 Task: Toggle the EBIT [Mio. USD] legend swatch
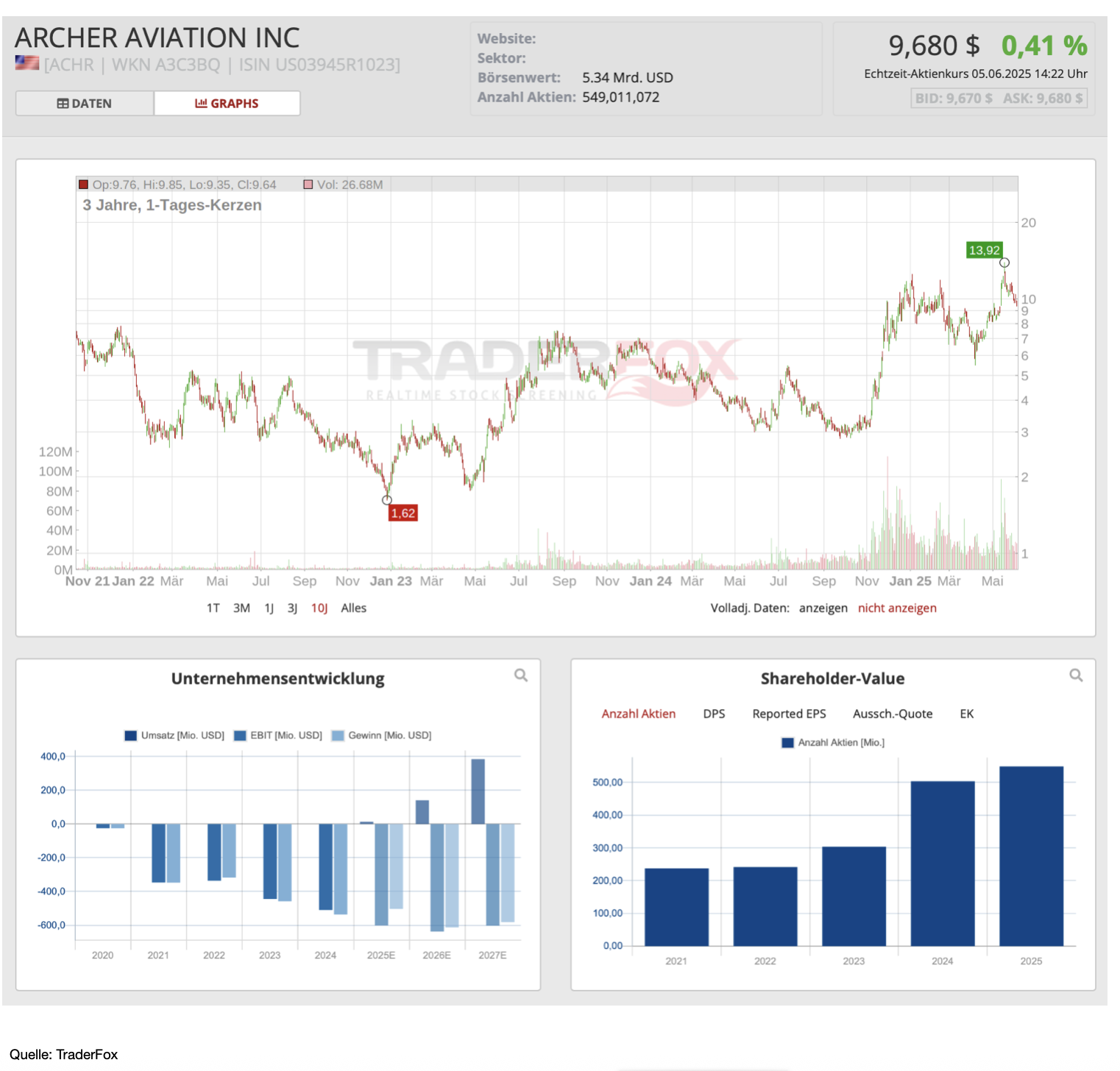(x=240, y=736)
